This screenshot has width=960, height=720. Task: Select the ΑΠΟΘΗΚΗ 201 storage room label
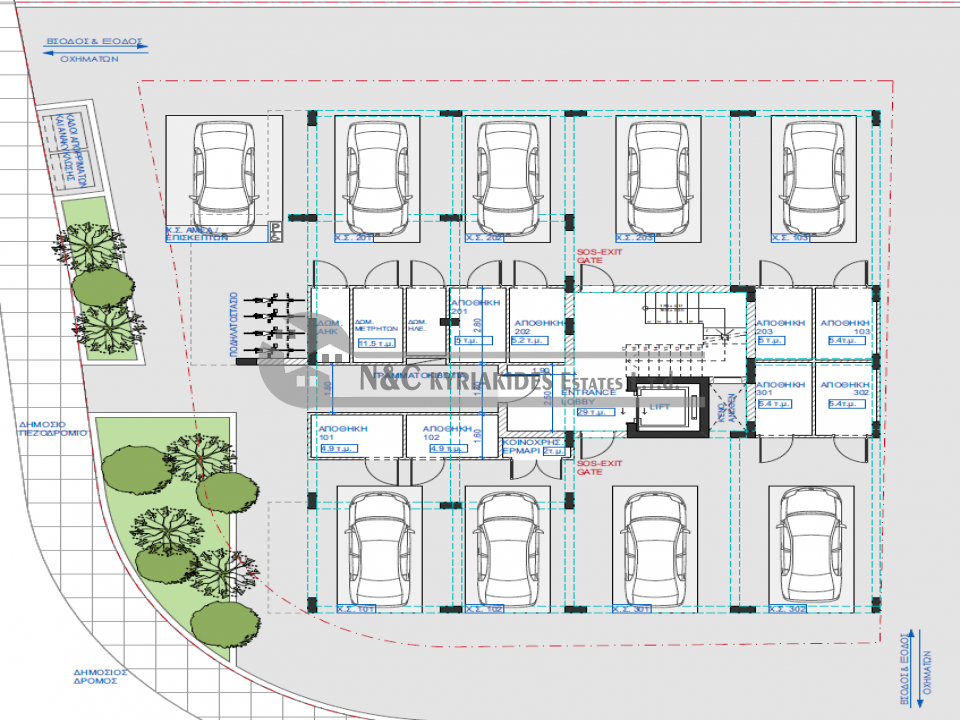pyautogui.click(x=475, y=307)
